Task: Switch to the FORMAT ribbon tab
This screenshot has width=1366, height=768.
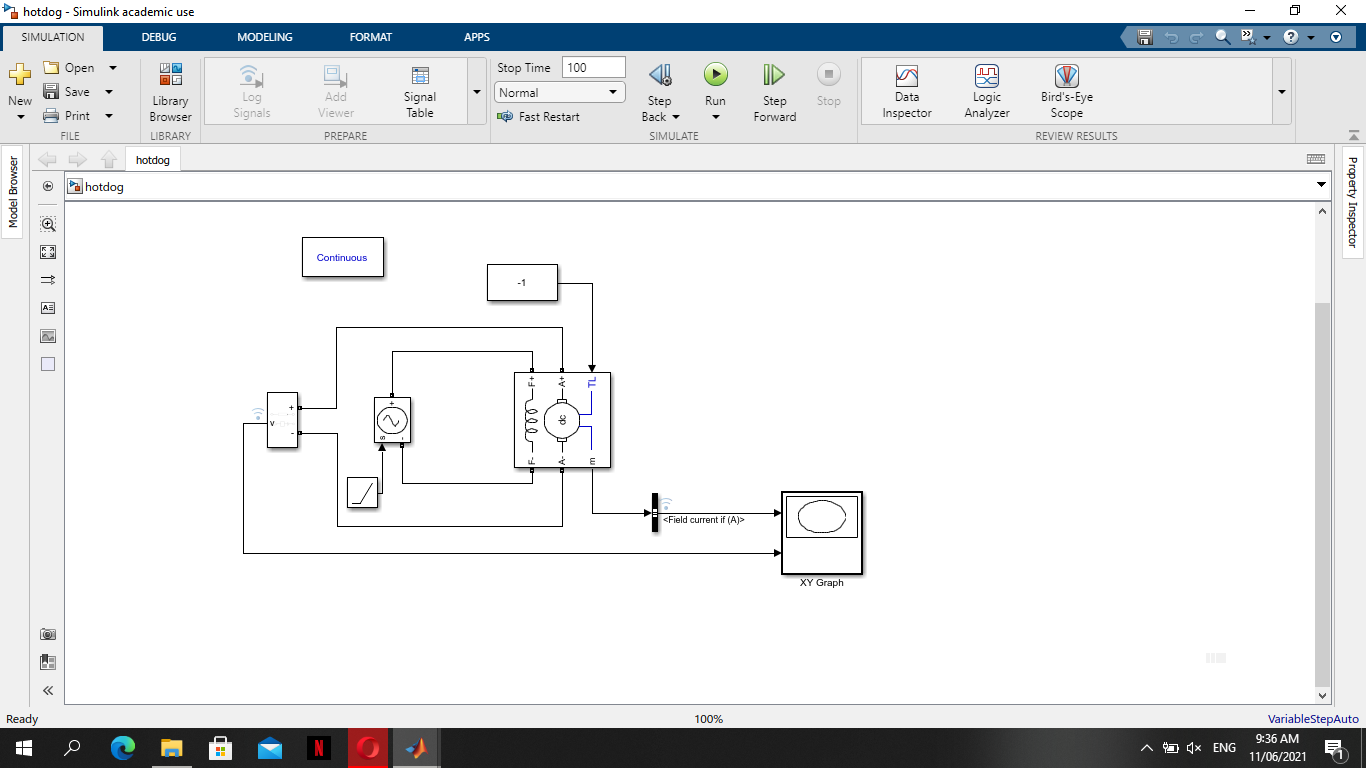Action: click(370, 37)
